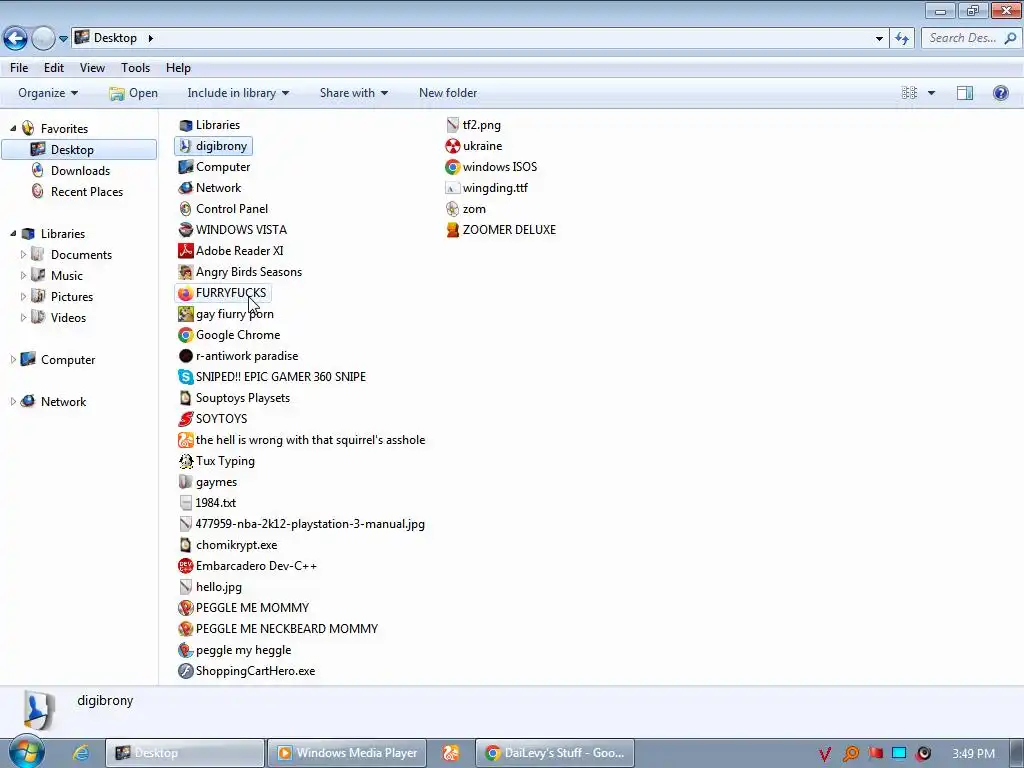This screenshot has width=1024, height=768.
Task: Select the Embarcadero Dev-C++ icon
Action: 185,566
